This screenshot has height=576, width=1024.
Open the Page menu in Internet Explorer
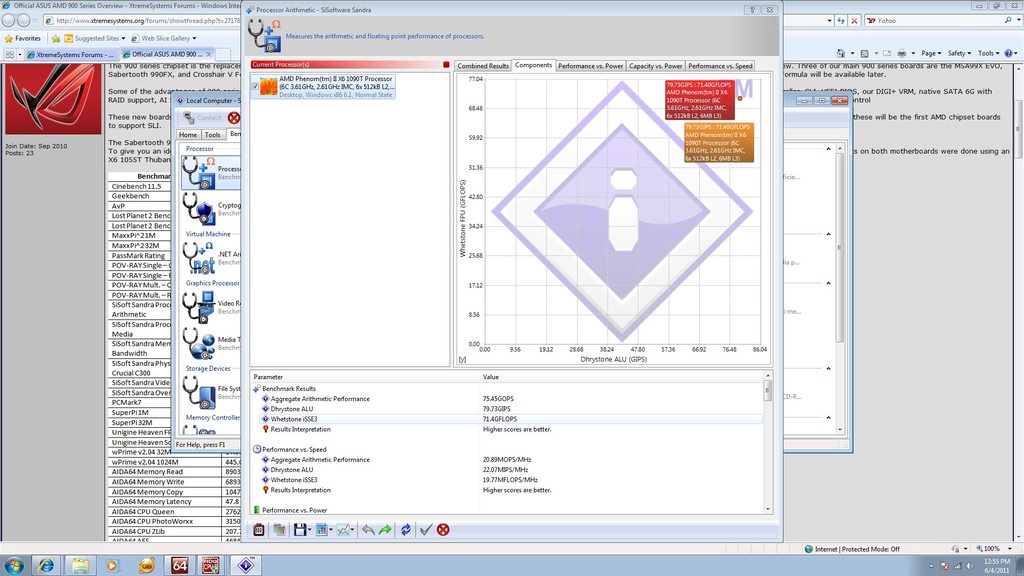point(931,53)
